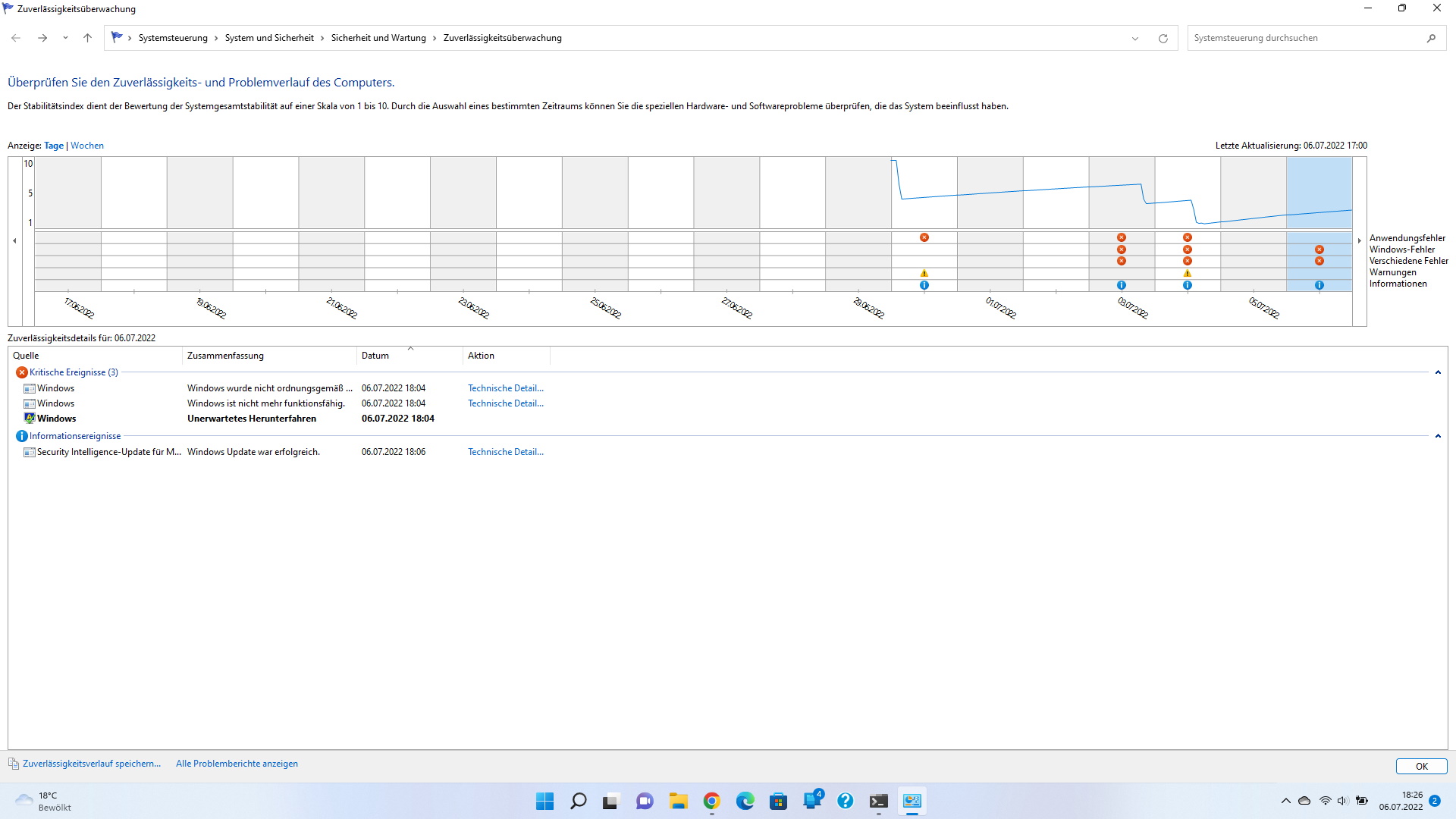Click Alle Problemberichte anzeigen link
This screenshot has width=1456, height=819.
237,764
